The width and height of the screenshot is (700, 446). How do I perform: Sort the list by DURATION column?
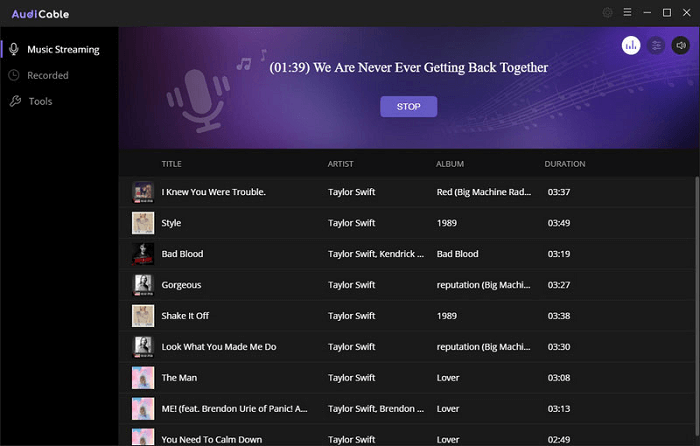(x=565, y=163)
